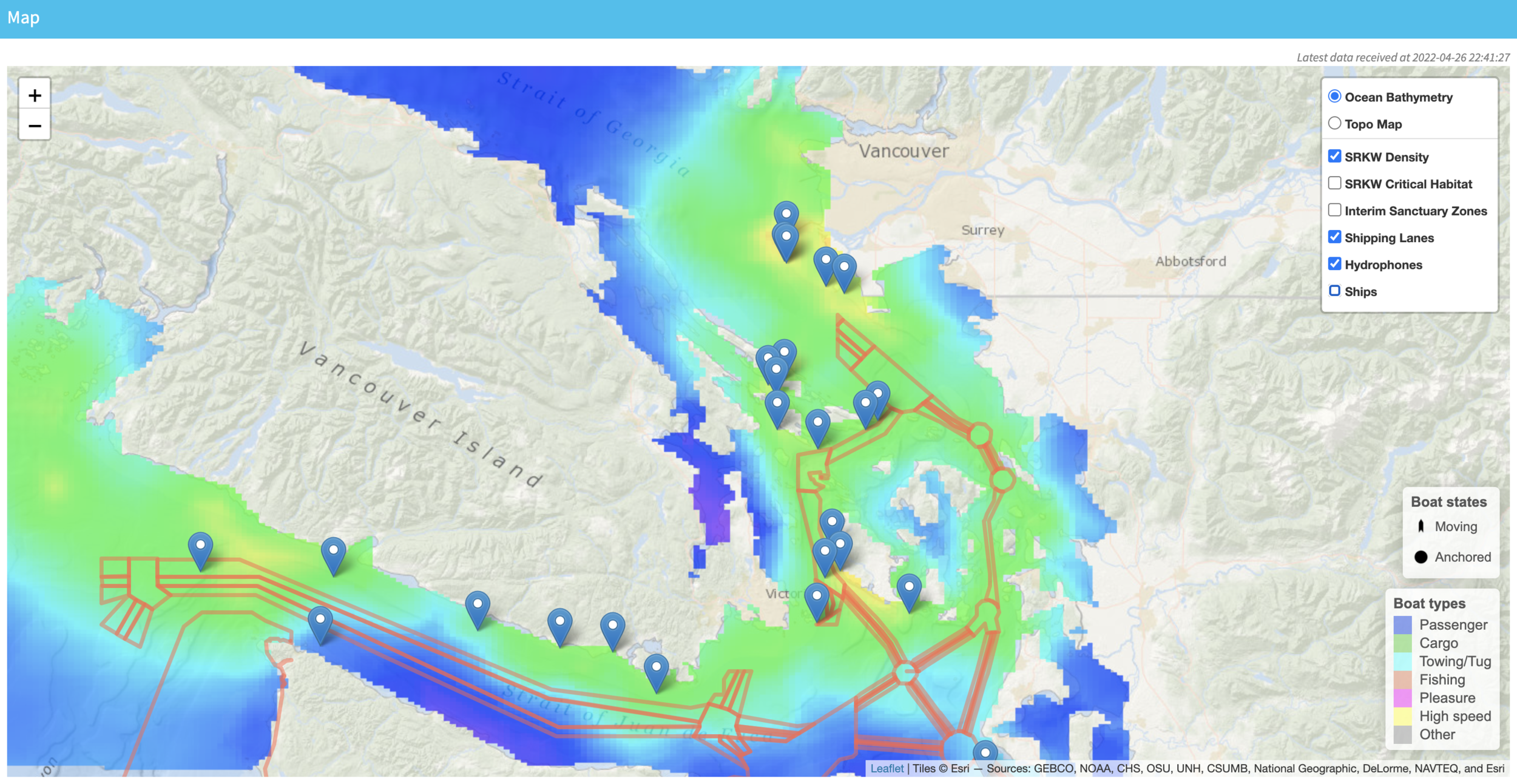Select the Ocean Bathymetry base layer
Image resolution: width=1517 pixels, height=784 pixels.
(1334, 96)
